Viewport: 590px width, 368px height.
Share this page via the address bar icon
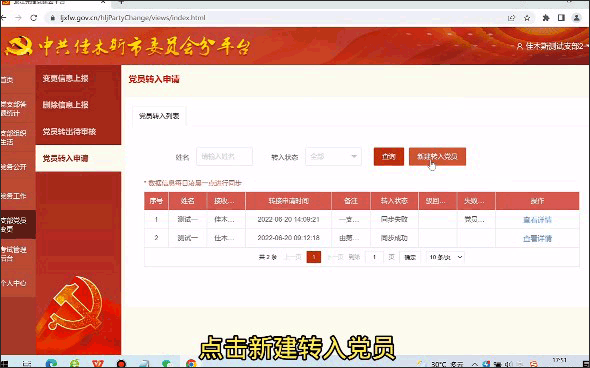click(511, 18)
